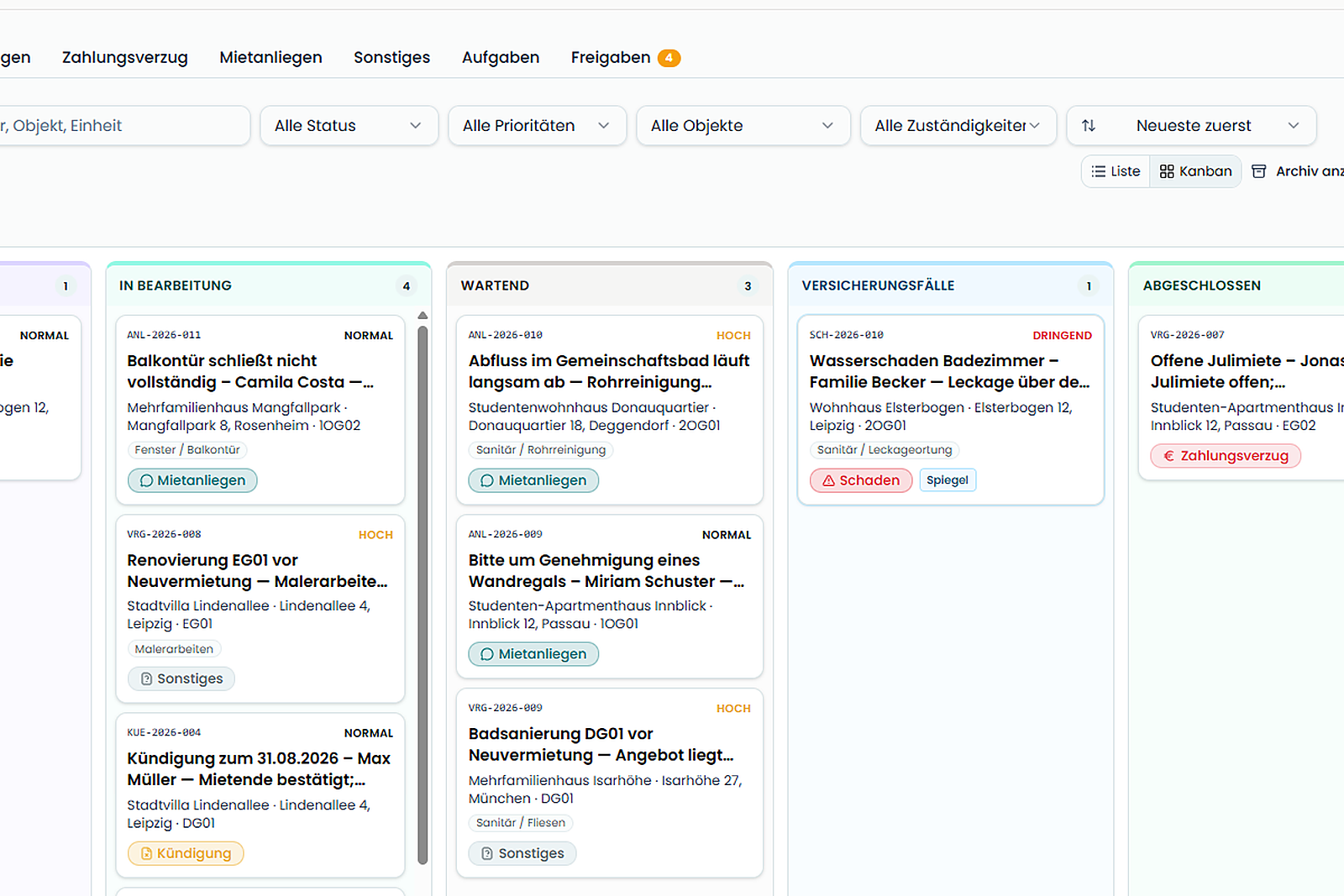The height and width of the screenshot is (896, 1344).
Task: Click the Schaden tag
Action: pyautogui.click(x=861, y=480)
